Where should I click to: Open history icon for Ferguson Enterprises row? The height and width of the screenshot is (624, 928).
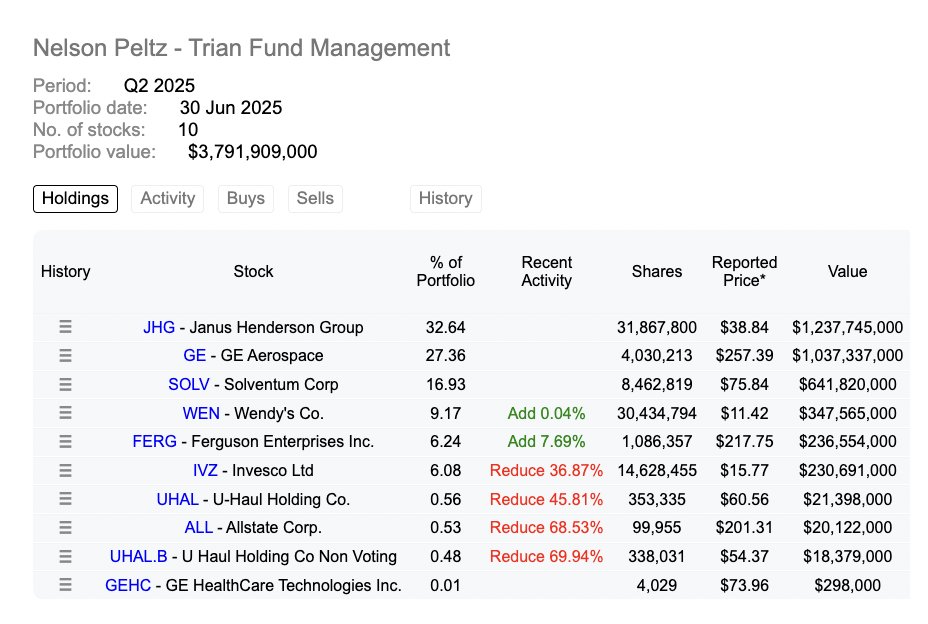[x=65, y=441]
